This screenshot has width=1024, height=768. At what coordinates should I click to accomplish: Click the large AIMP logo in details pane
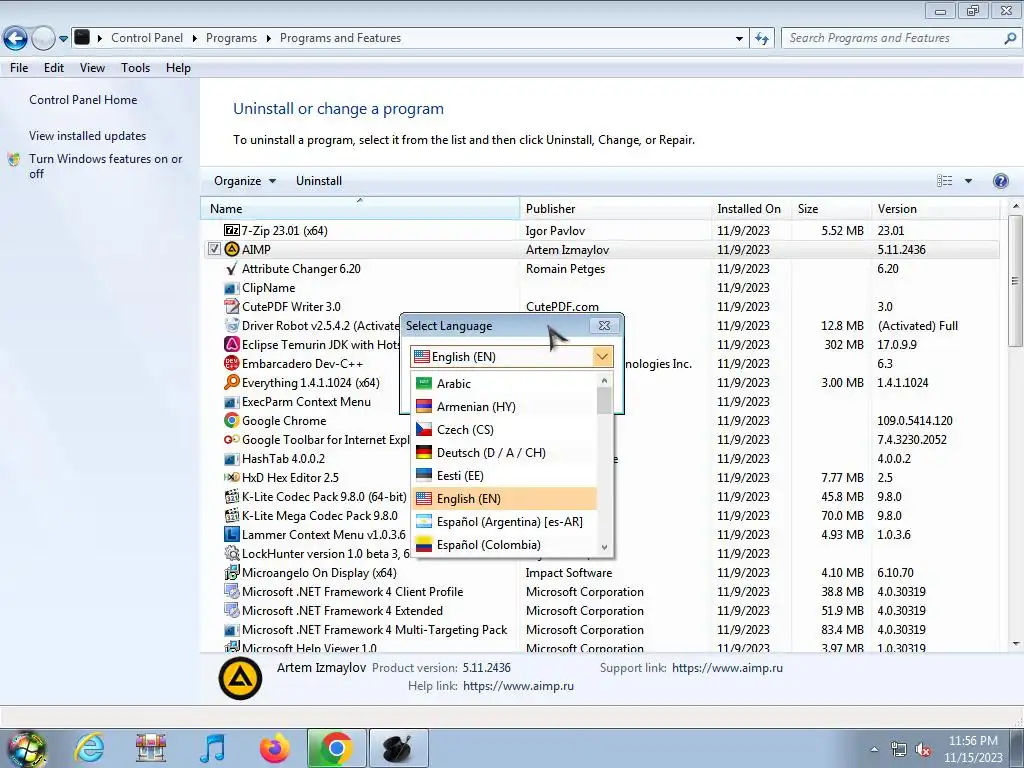[x=240, y=678]
